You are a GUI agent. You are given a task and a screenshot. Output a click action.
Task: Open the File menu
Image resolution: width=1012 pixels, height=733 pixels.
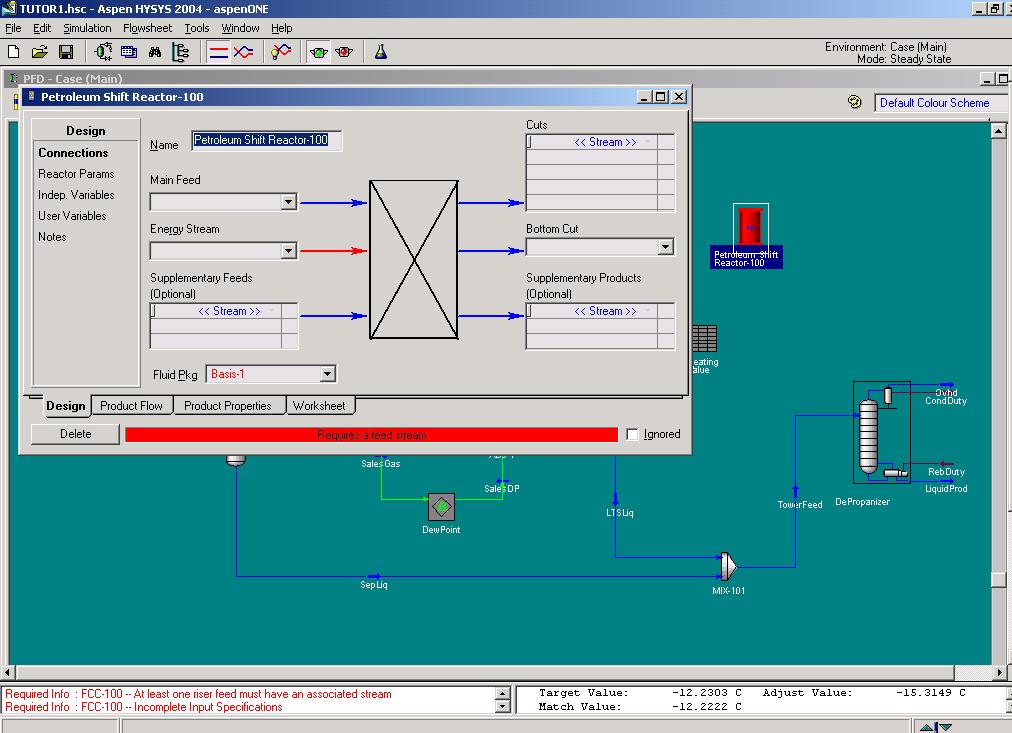14,28
